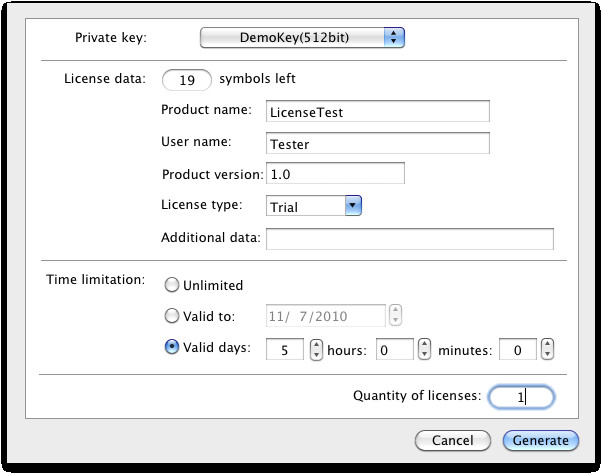Click the Additional data text field

[x=410, y=239]
